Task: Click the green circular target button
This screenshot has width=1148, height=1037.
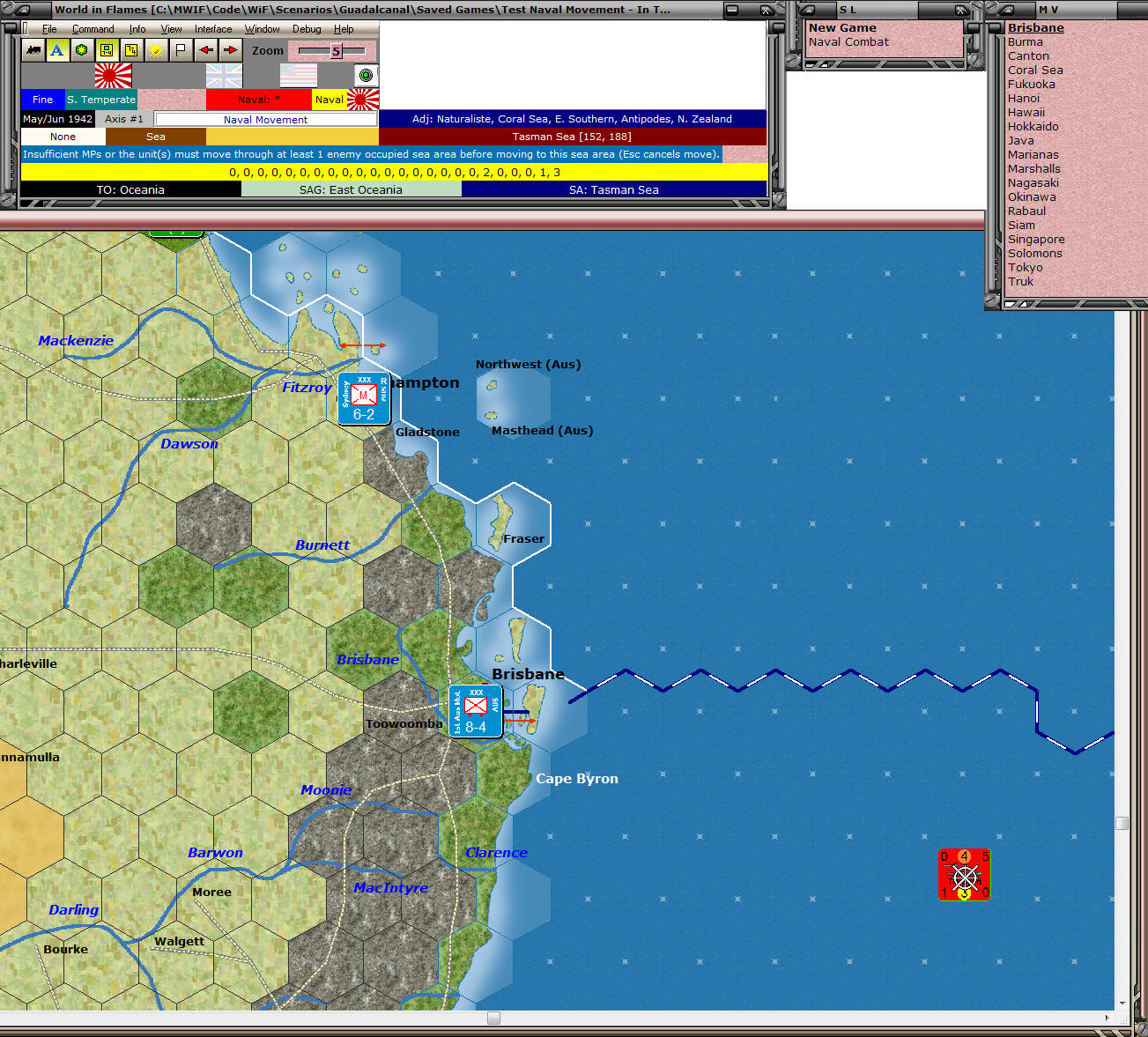Action: [366, 76]
